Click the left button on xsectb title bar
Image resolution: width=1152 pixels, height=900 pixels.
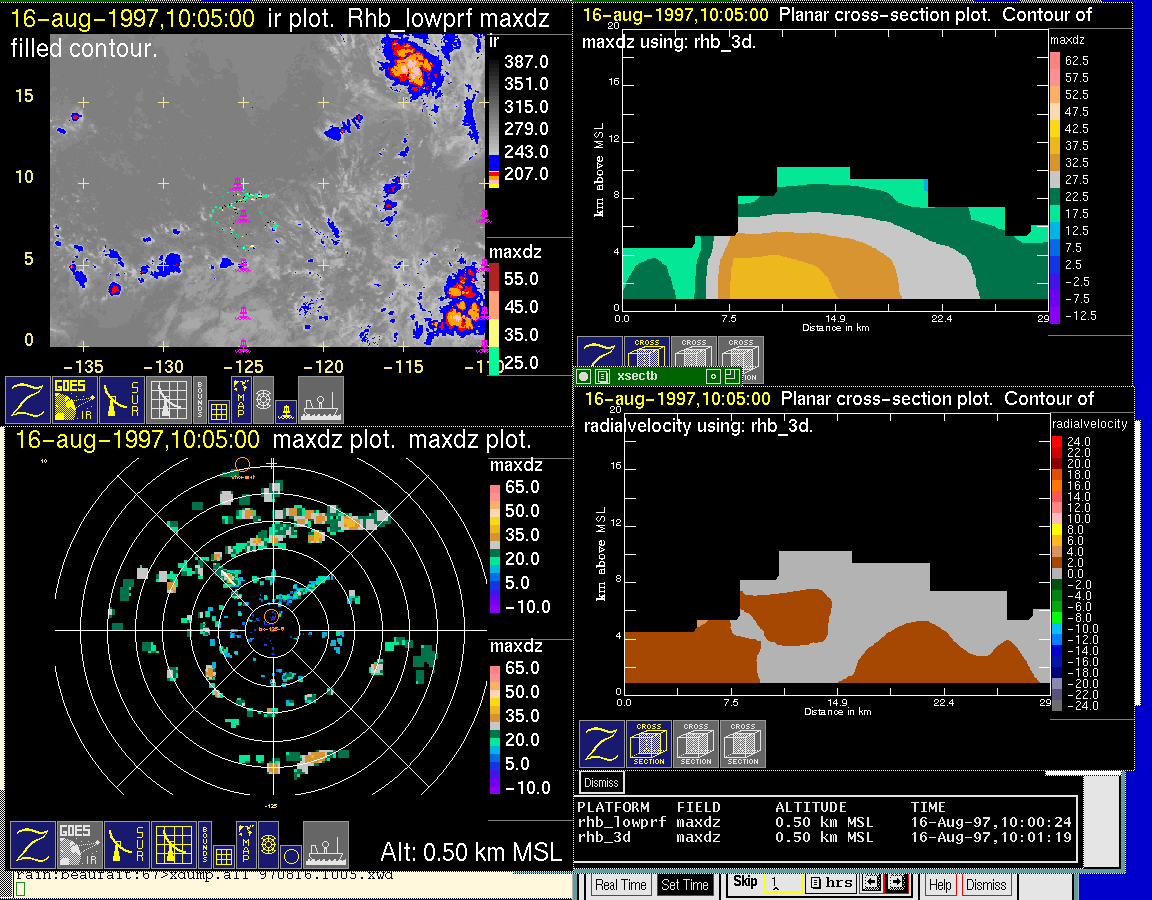click(584, 376)
